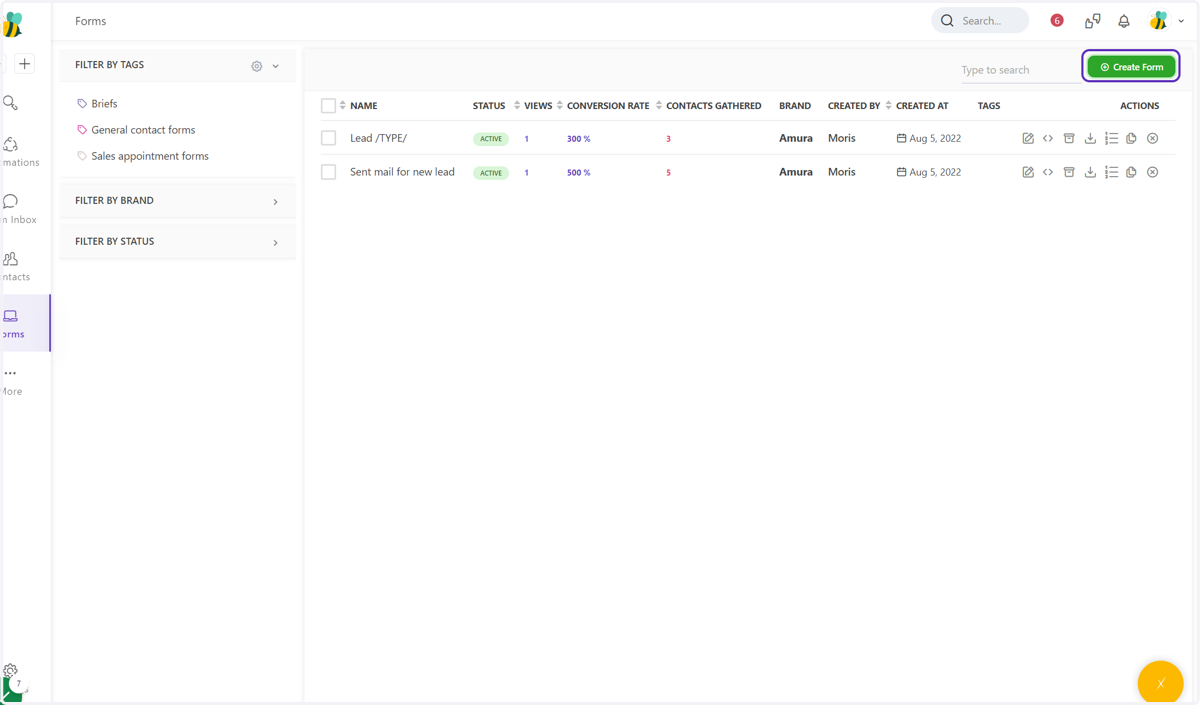Click the Forms page title
The width and height of the screenshot is (1200, 705).
(90, 21)
